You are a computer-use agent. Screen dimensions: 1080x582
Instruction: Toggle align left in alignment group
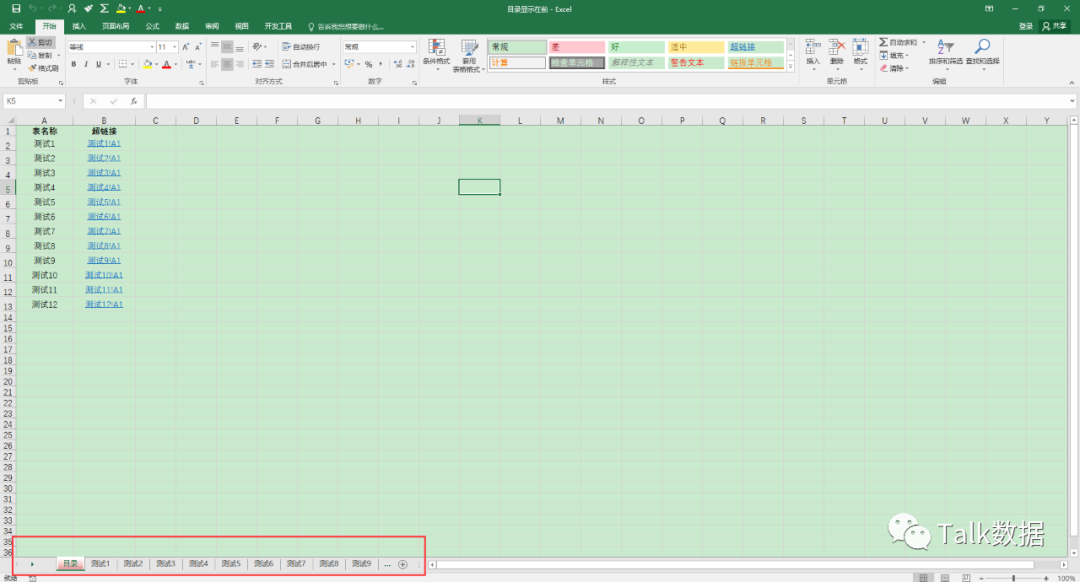[215, 64]
